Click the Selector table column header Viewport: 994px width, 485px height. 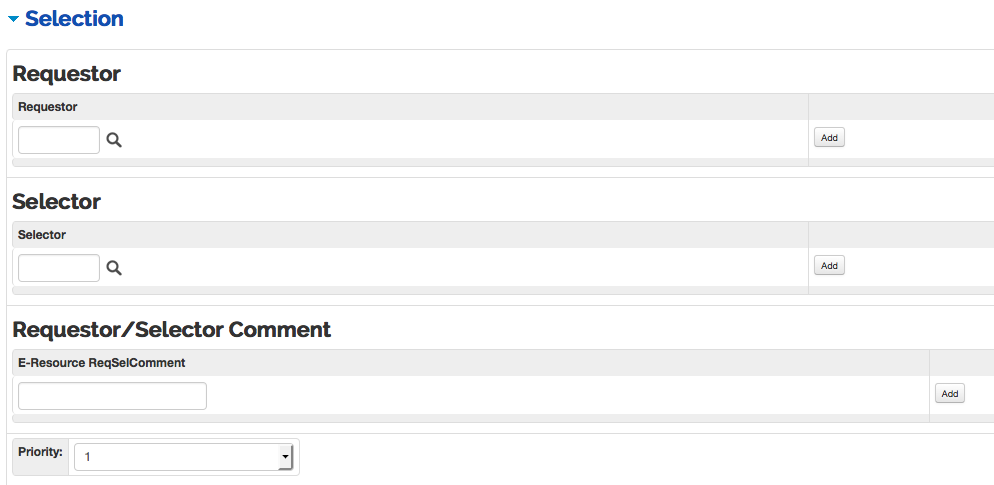click(42, 235)
